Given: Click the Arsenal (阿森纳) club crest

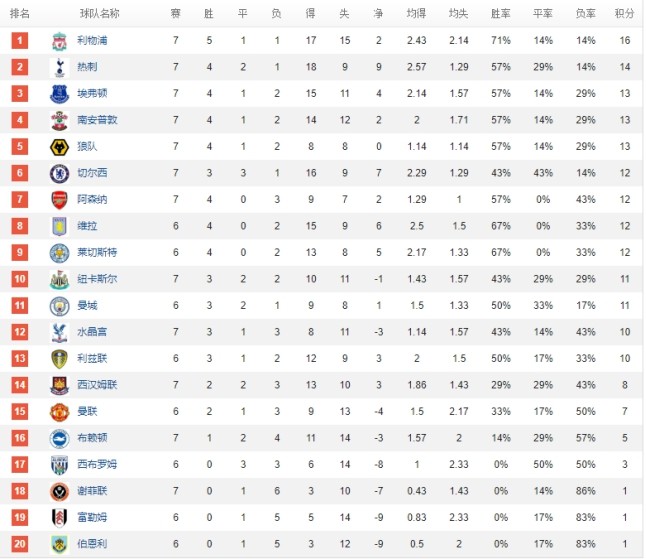Looking at the screenshot, I should (x=59, y=199).
